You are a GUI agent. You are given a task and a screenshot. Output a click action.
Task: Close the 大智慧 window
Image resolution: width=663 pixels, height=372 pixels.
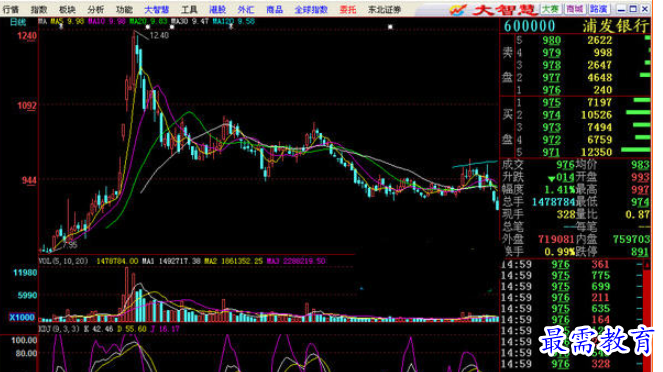[645, 9]
